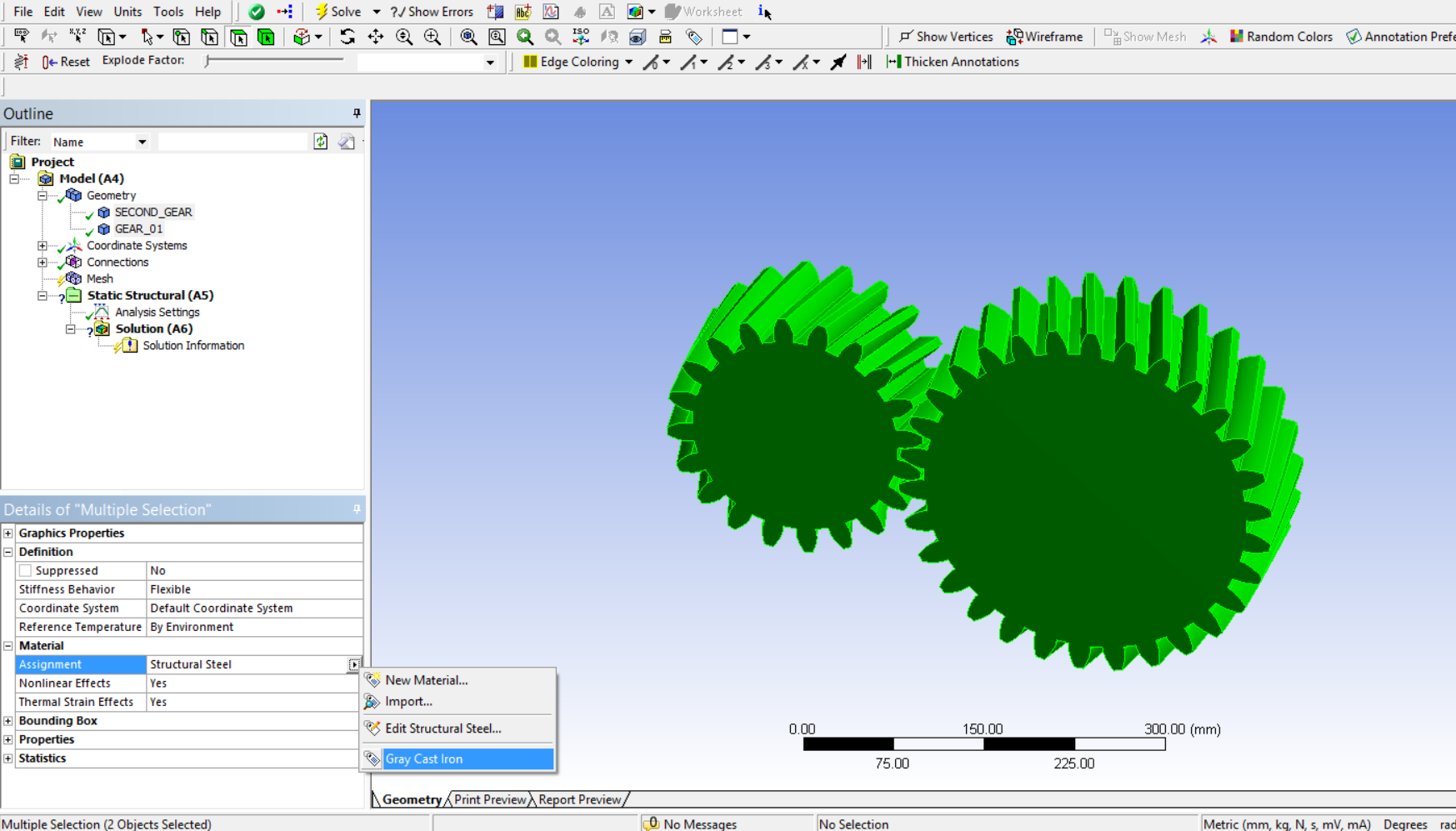Open the Help menu
This screenshot has height=831, width=1456.
pyautogui.click(x=208, y=12)
